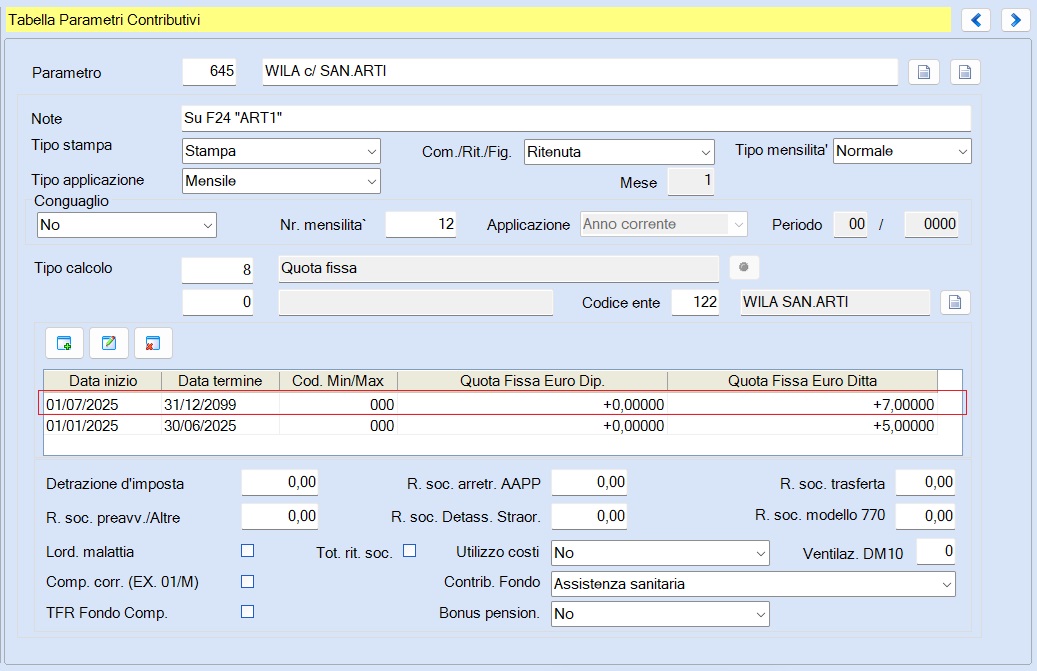
Task: Toggle Tot. rit. soc. checkbox
Action: [x=409, y=551]
